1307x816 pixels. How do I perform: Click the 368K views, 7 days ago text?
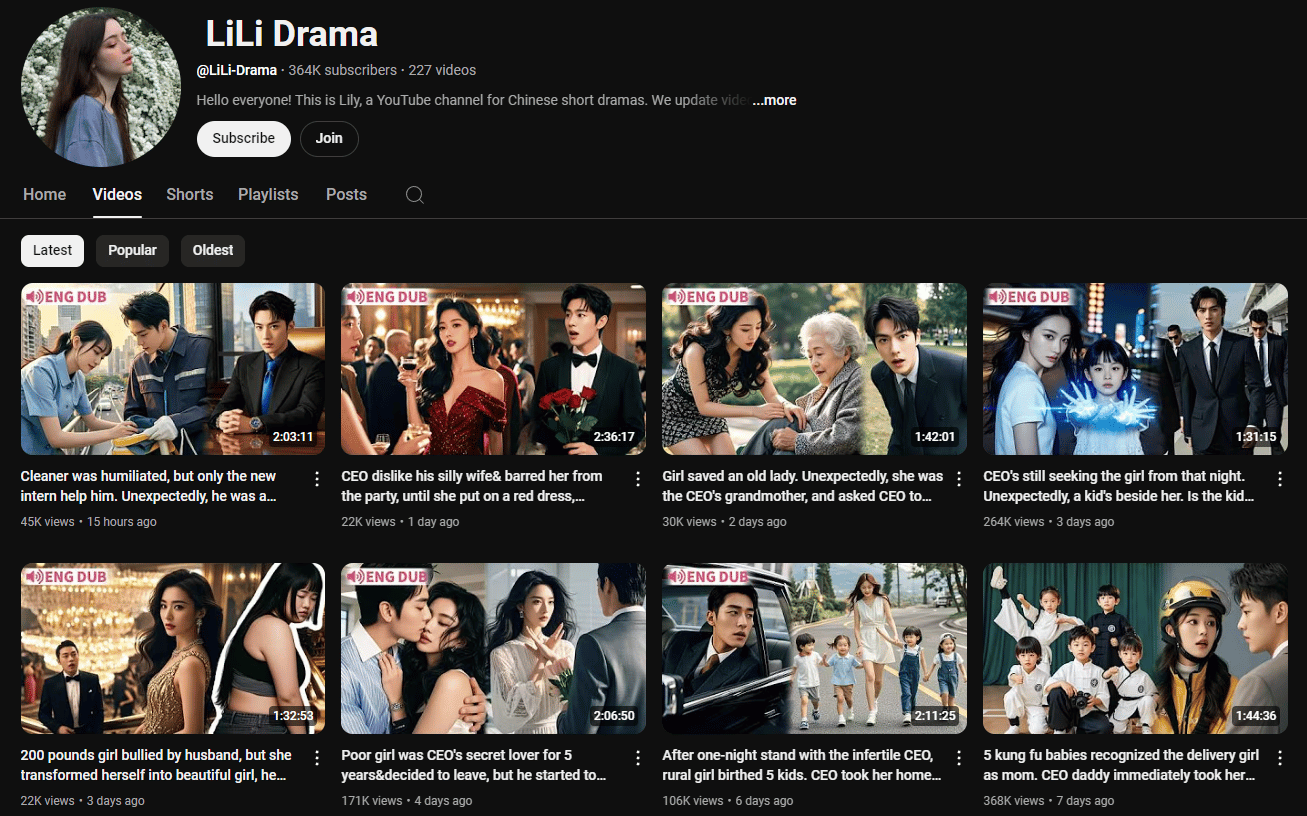point(1049,801)
